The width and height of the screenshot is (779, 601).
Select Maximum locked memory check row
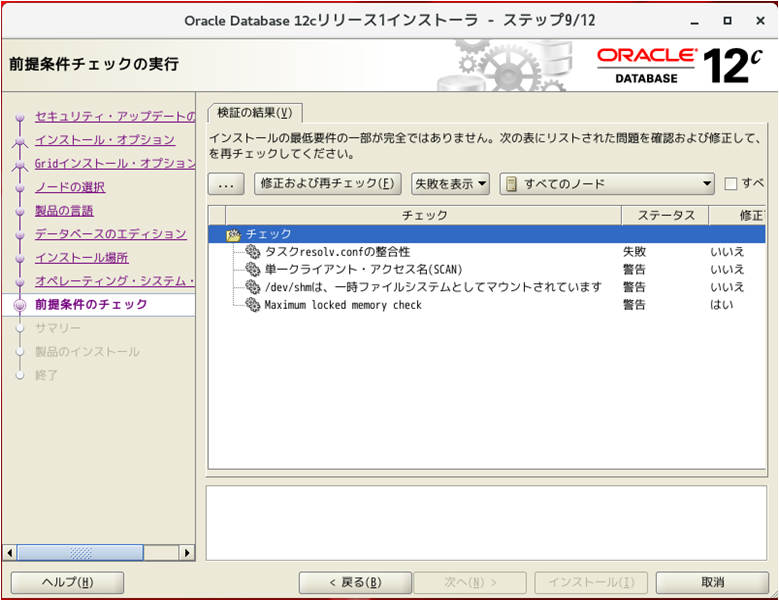[487, 305]
